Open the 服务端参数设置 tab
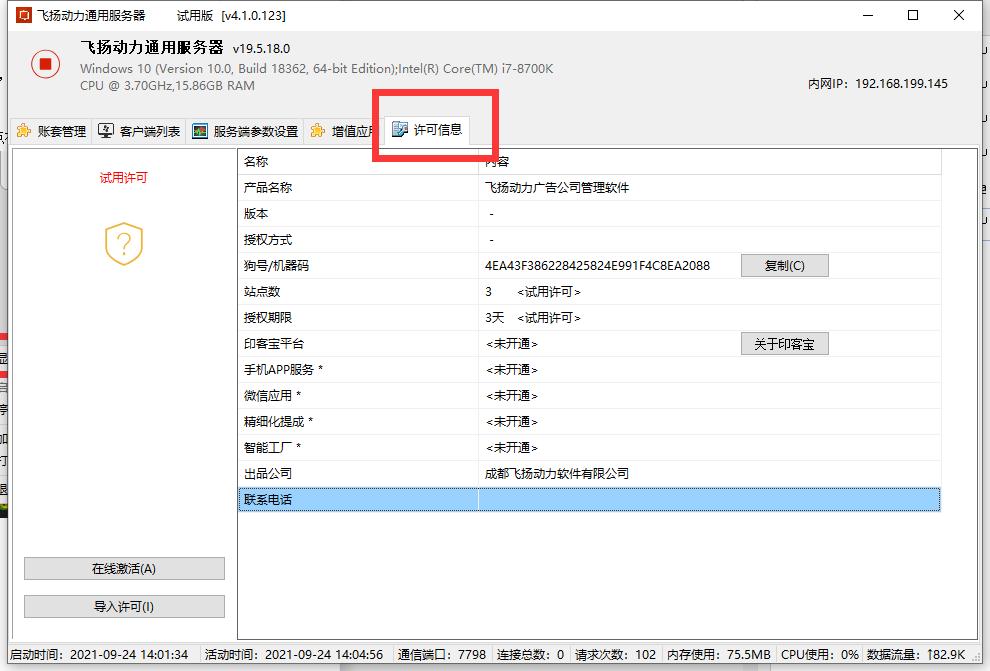Image resolution: width=990 pixels, height=671 pixels. tap(246, 131)
